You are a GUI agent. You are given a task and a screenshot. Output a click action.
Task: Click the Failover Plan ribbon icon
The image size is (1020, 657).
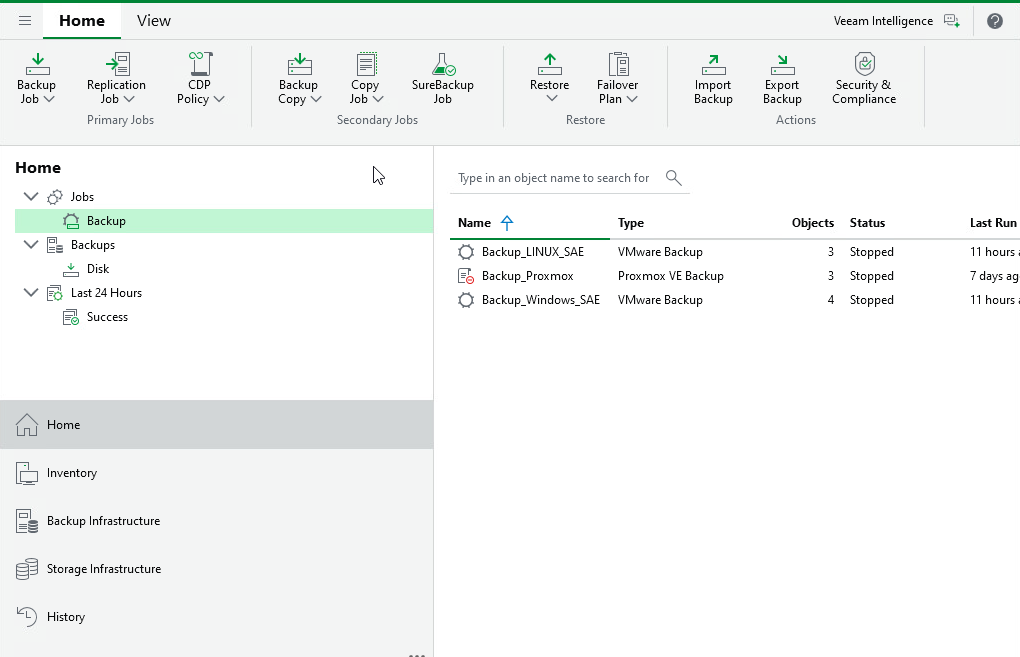coord(618,64)
